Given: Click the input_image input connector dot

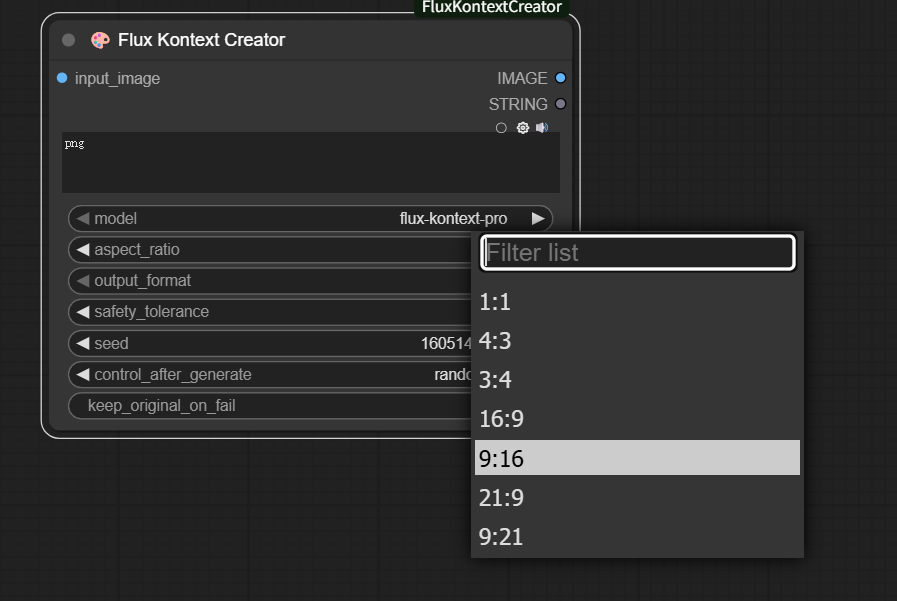Looking at the screenshot, I should 62,78.
